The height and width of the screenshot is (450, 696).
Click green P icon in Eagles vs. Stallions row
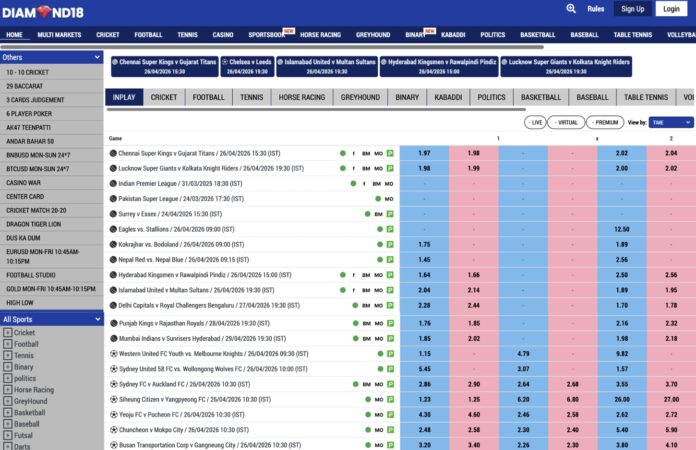(x=390, y=229)
